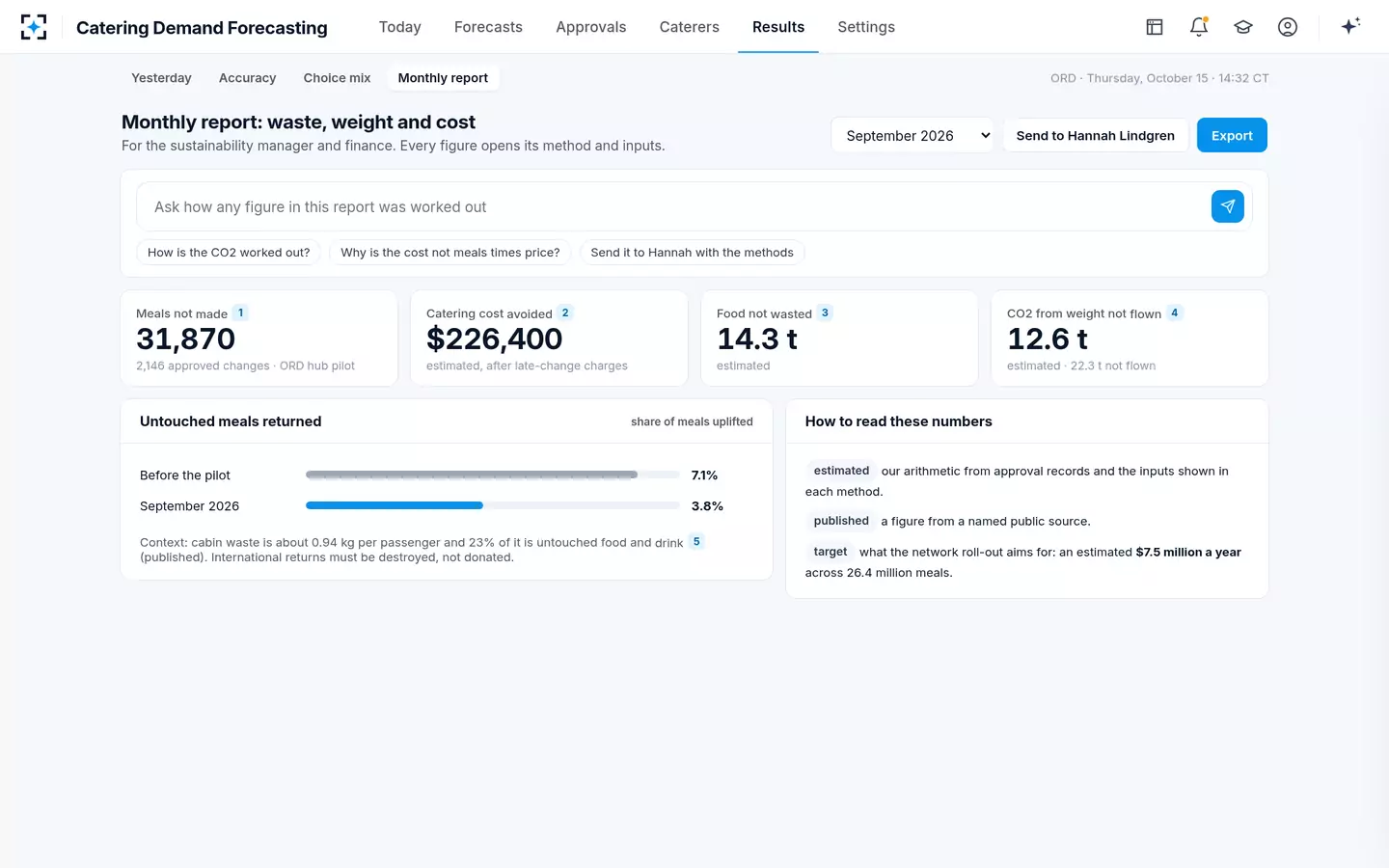The height and width of the screenshot is (868, 1389).
Task: Go to the Today tab
Action: pos(400,27)
